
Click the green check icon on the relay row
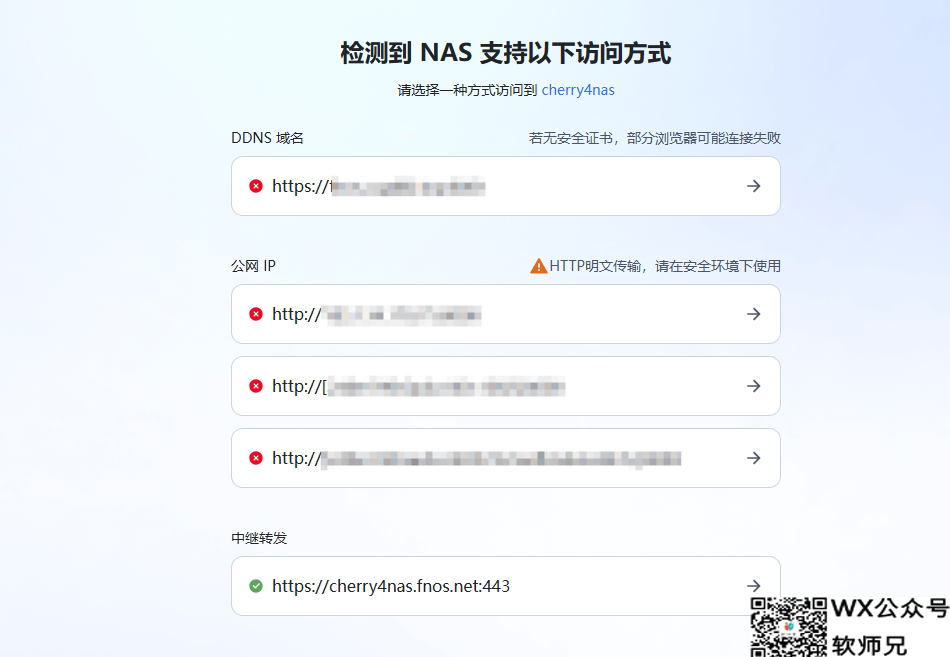coord(256,586)
